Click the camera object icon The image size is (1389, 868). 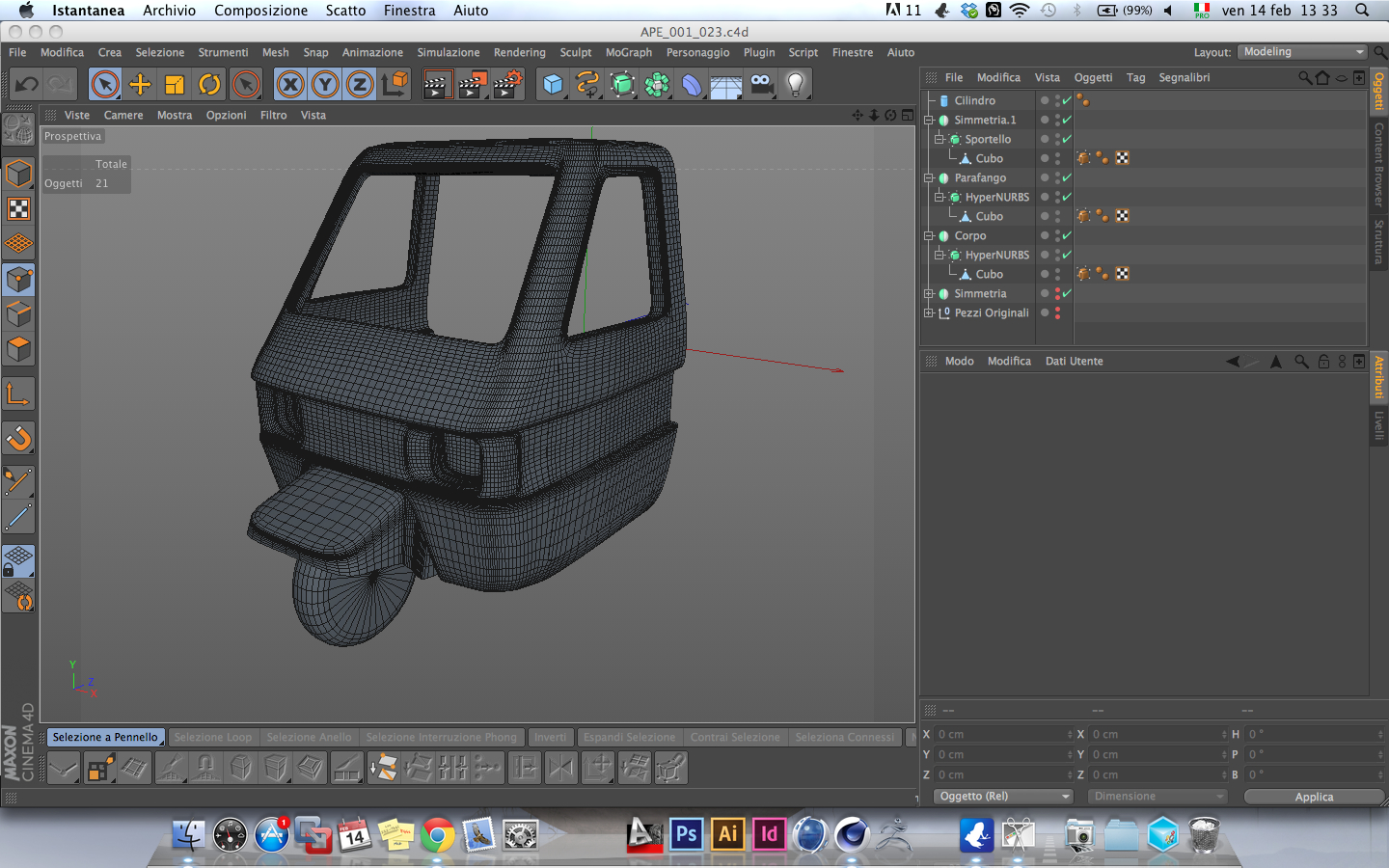click(761, 85)
